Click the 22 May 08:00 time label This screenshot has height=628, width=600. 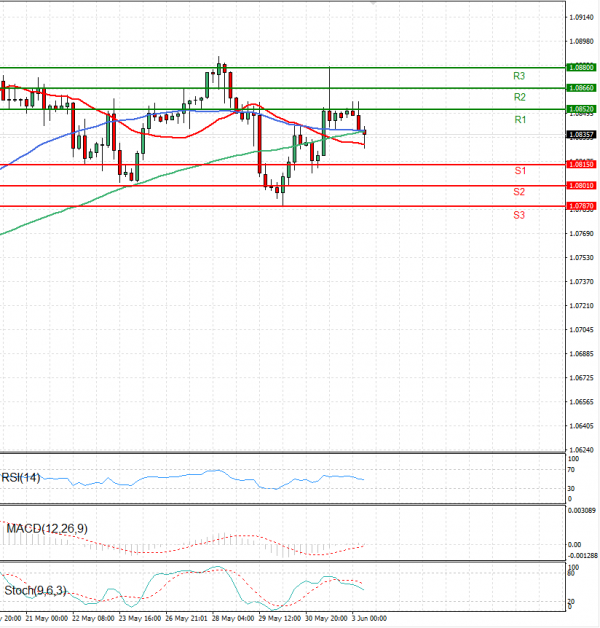(x=93, y=618)
